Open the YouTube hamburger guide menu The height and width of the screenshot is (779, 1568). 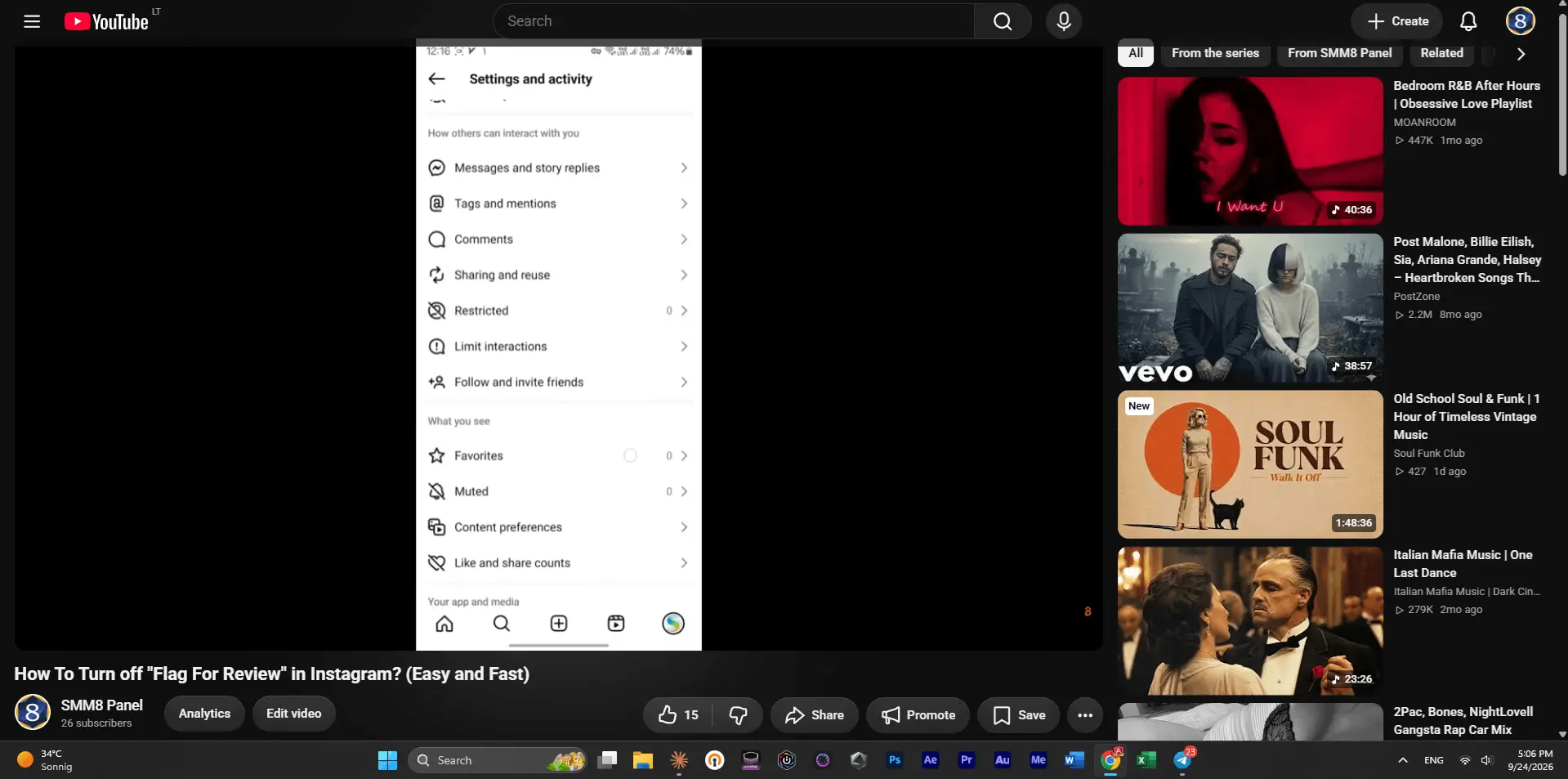[32, 21]
